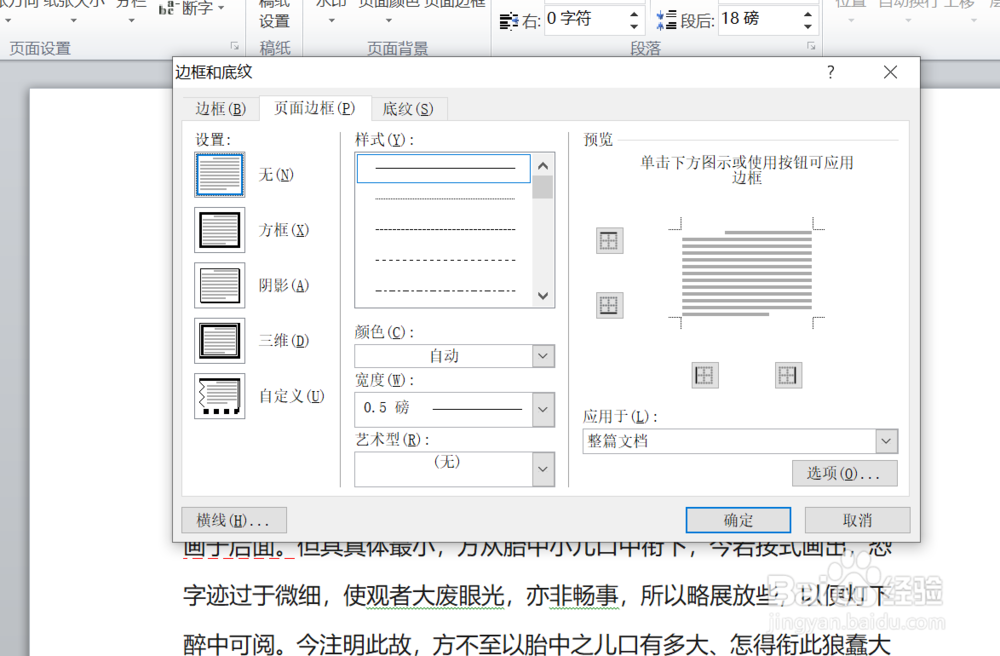Click the 稿纸设置 ribbon button
This screenshot has height=656, width=1000.
tap(275, 14)
